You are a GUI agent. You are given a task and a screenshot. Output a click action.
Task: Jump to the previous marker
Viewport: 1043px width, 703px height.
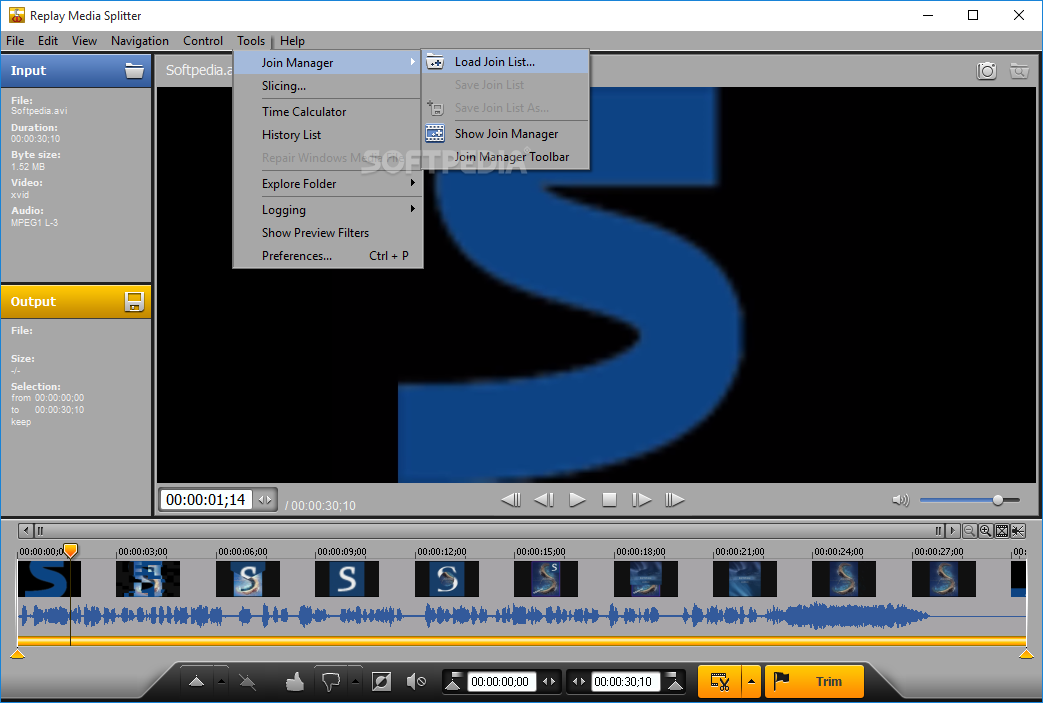[511, 499]
